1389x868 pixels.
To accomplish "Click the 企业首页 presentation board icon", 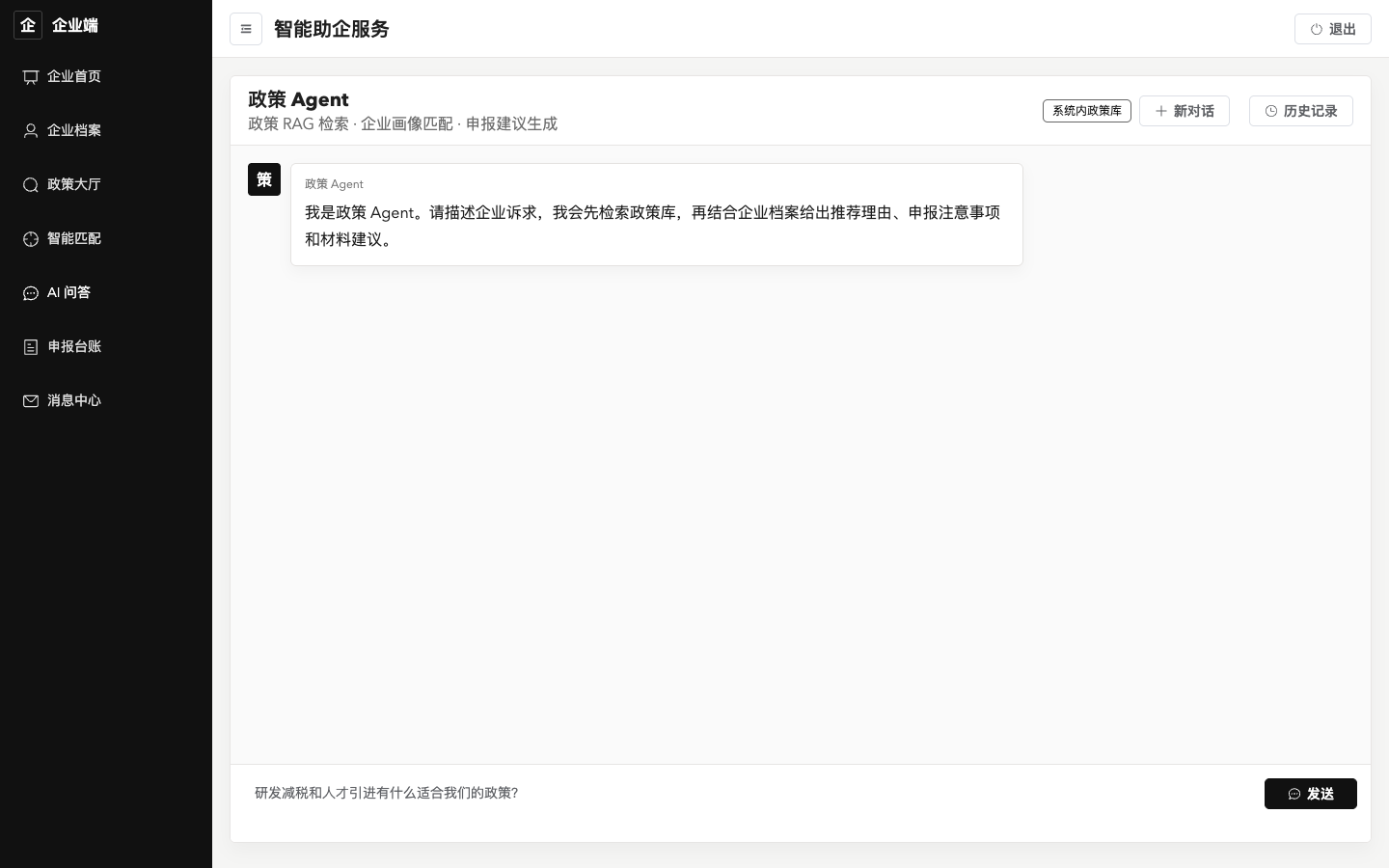I will pyautogui.click(x=31, y=77).
